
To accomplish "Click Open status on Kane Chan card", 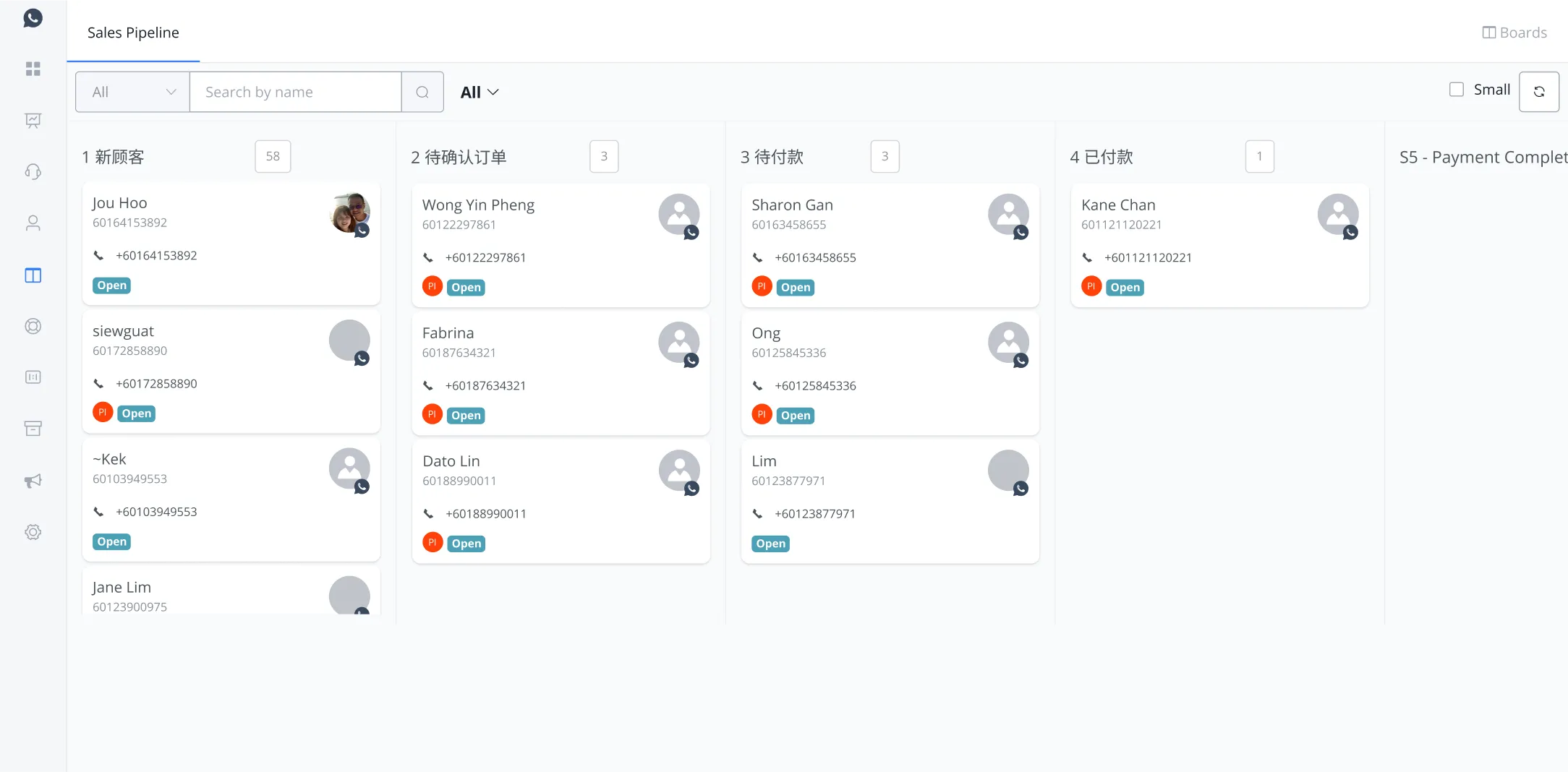I will (1125, 288).
